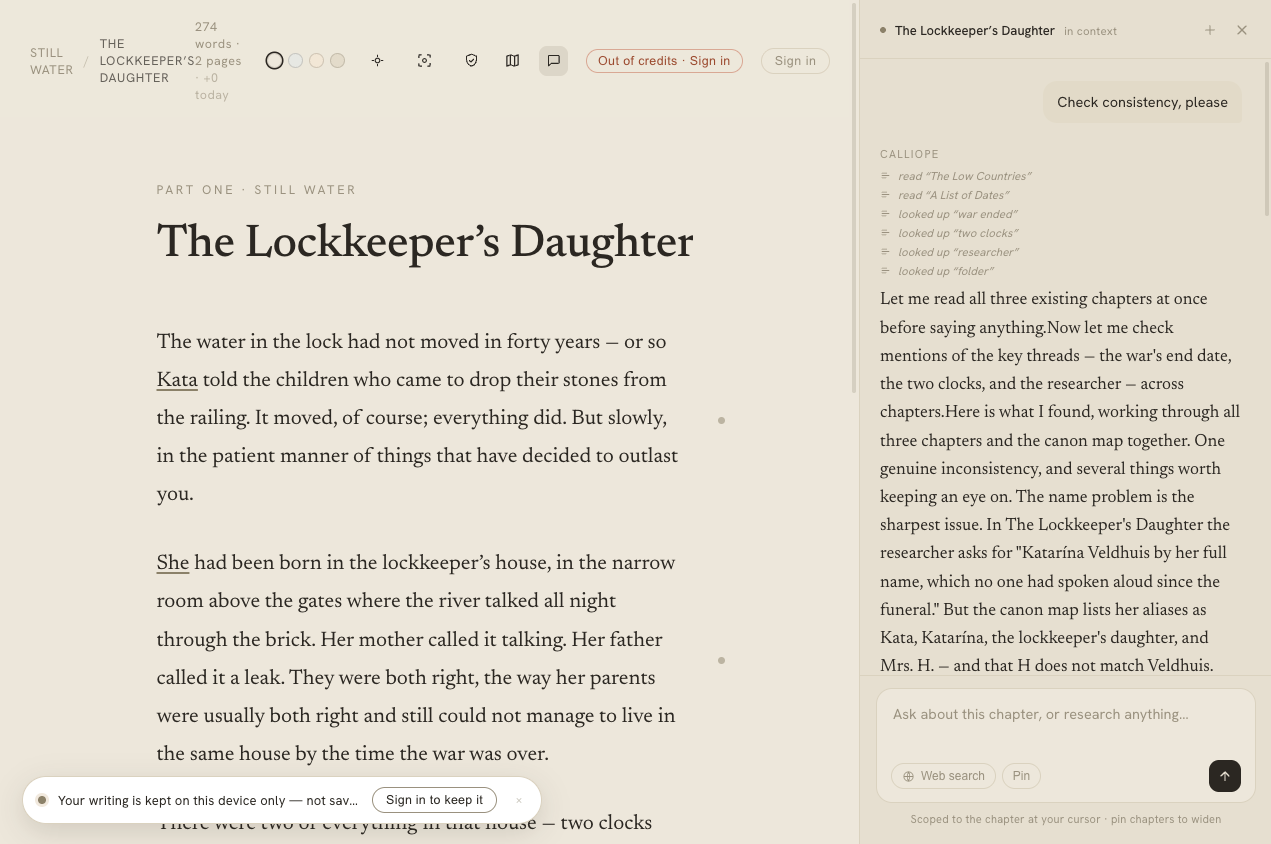Open the shield check icon

tap(471, 61)
